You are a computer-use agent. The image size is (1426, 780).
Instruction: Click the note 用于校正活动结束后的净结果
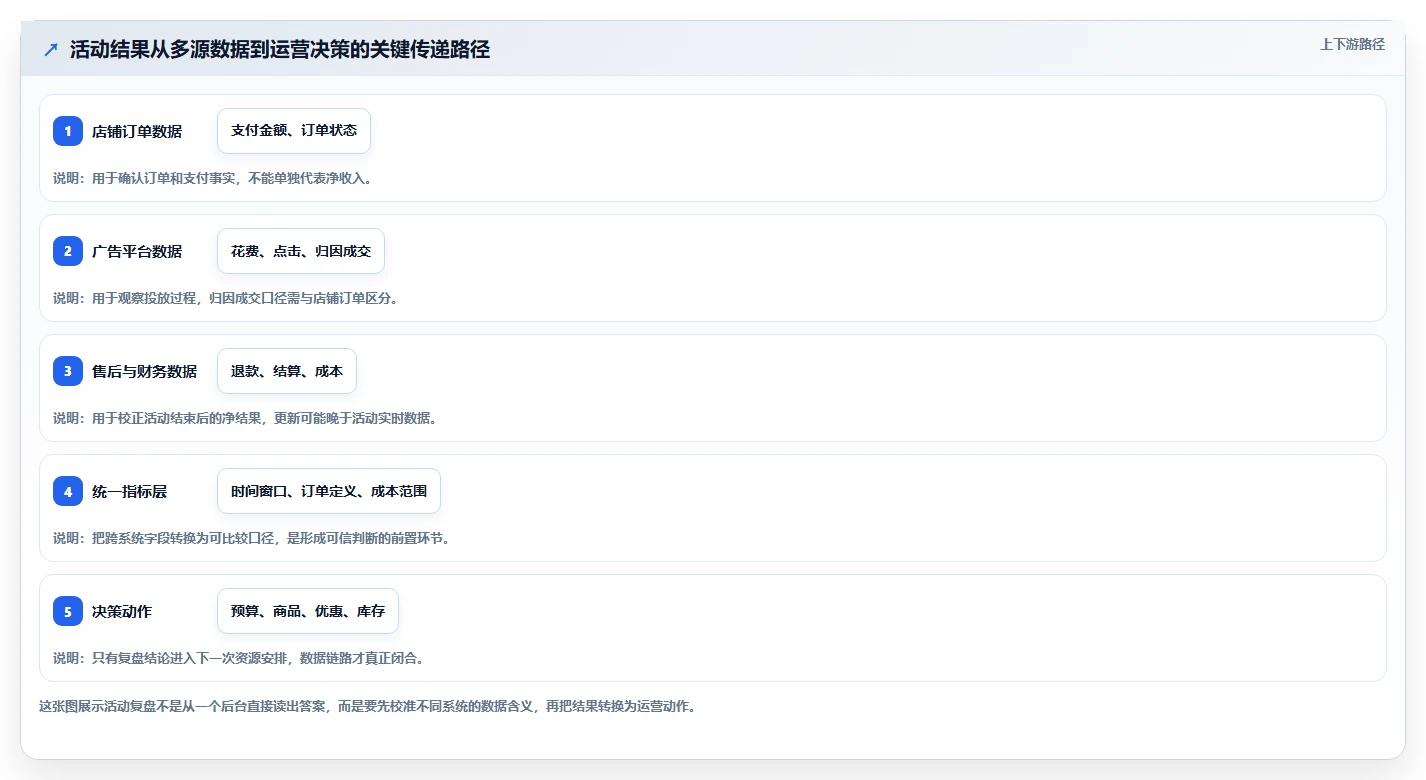click(x=177, y=418)
